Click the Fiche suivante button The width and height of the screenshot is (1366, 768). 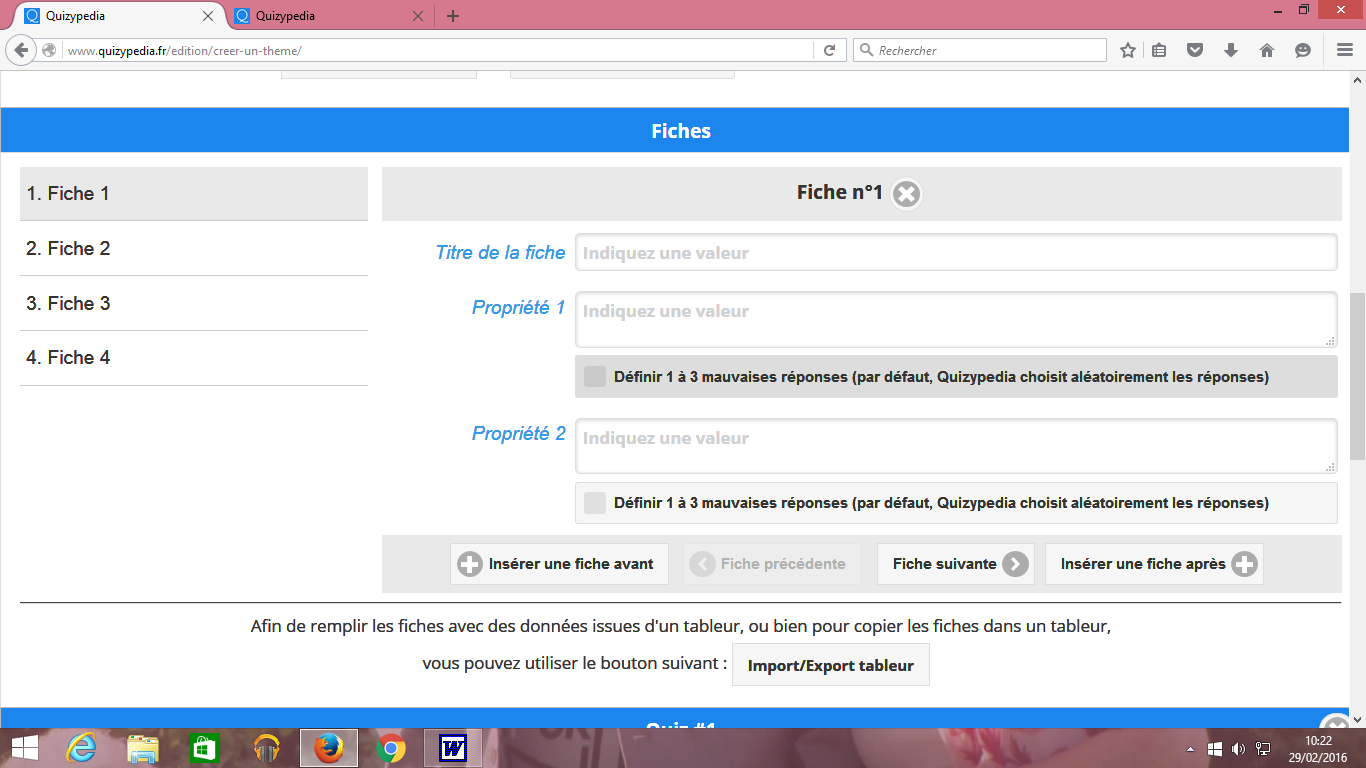click(x=955, y=564)
